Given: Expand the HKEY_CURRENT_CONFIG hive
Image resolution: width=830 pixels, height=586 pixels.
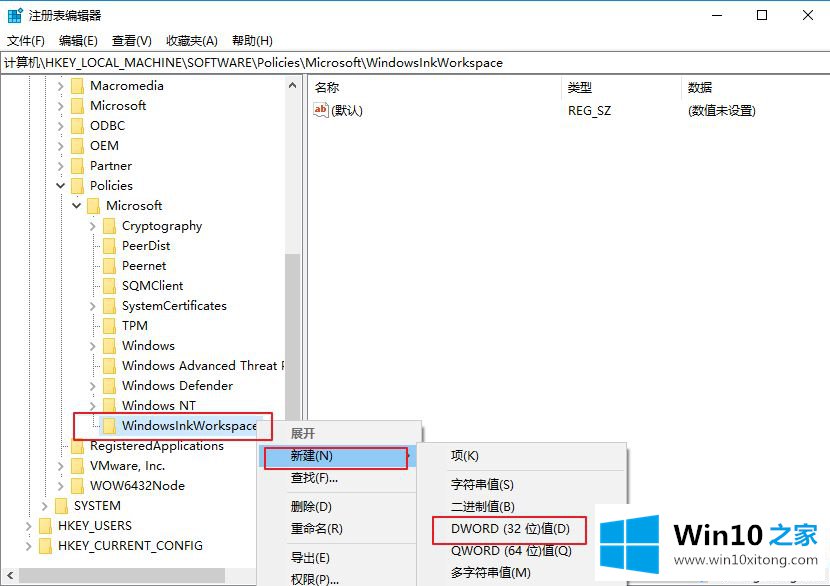Looking at the screenshot, I should click(29, 546).
